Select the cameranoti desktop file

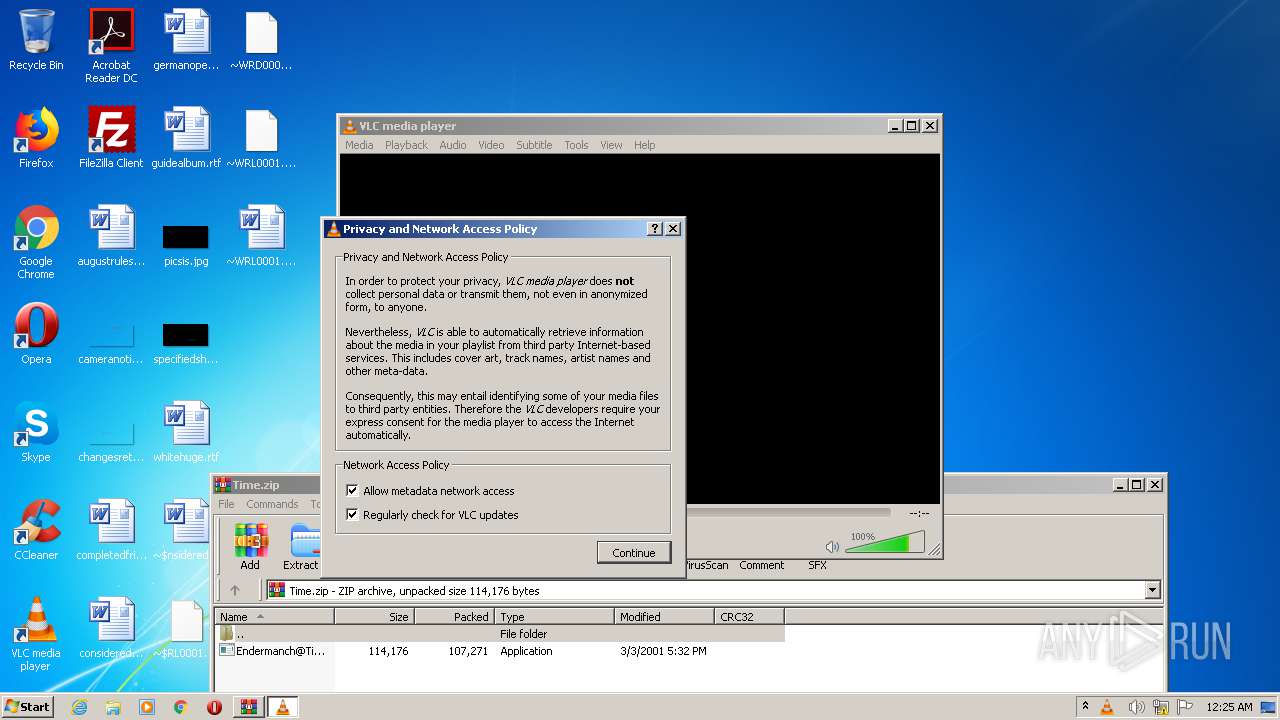pos(111,342)
